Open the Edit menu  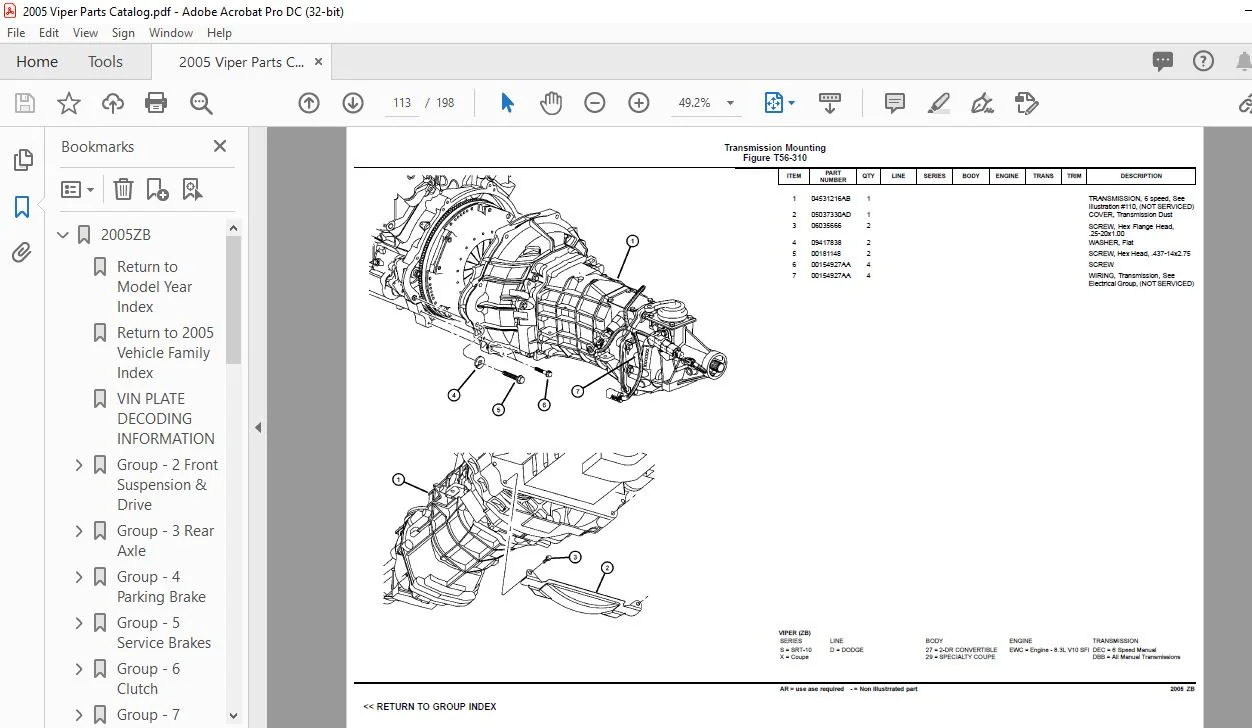48,33
